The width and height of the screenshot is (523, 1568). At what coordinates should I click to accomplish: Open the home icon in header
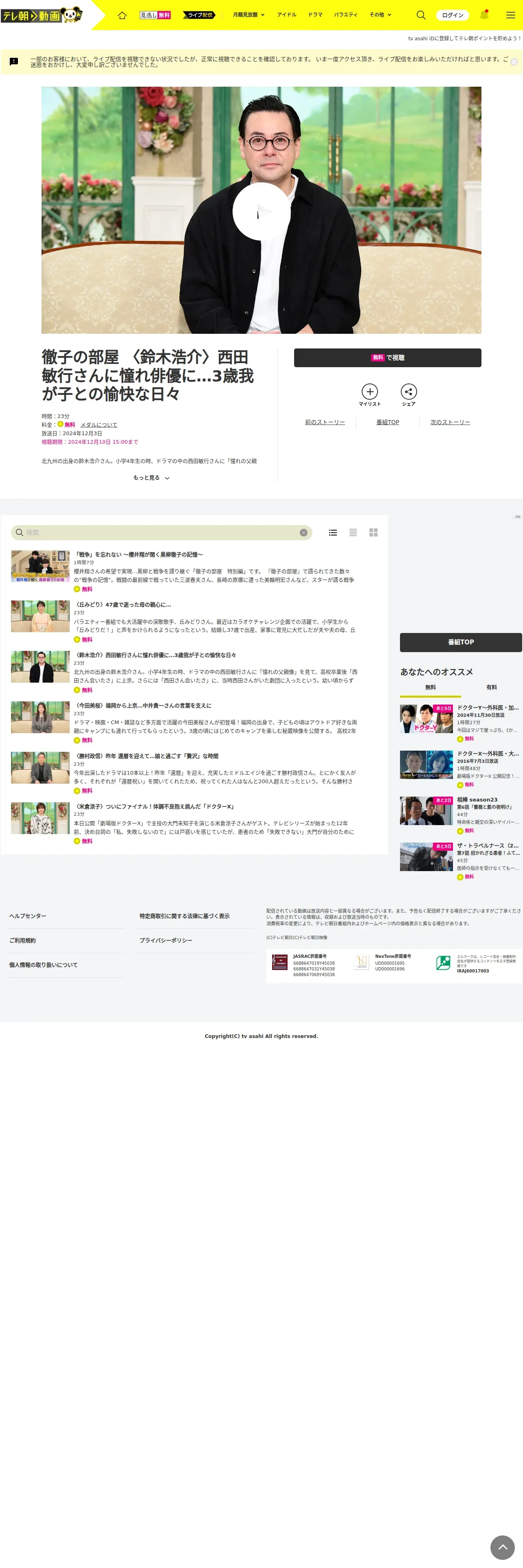(x=122, y=15)
